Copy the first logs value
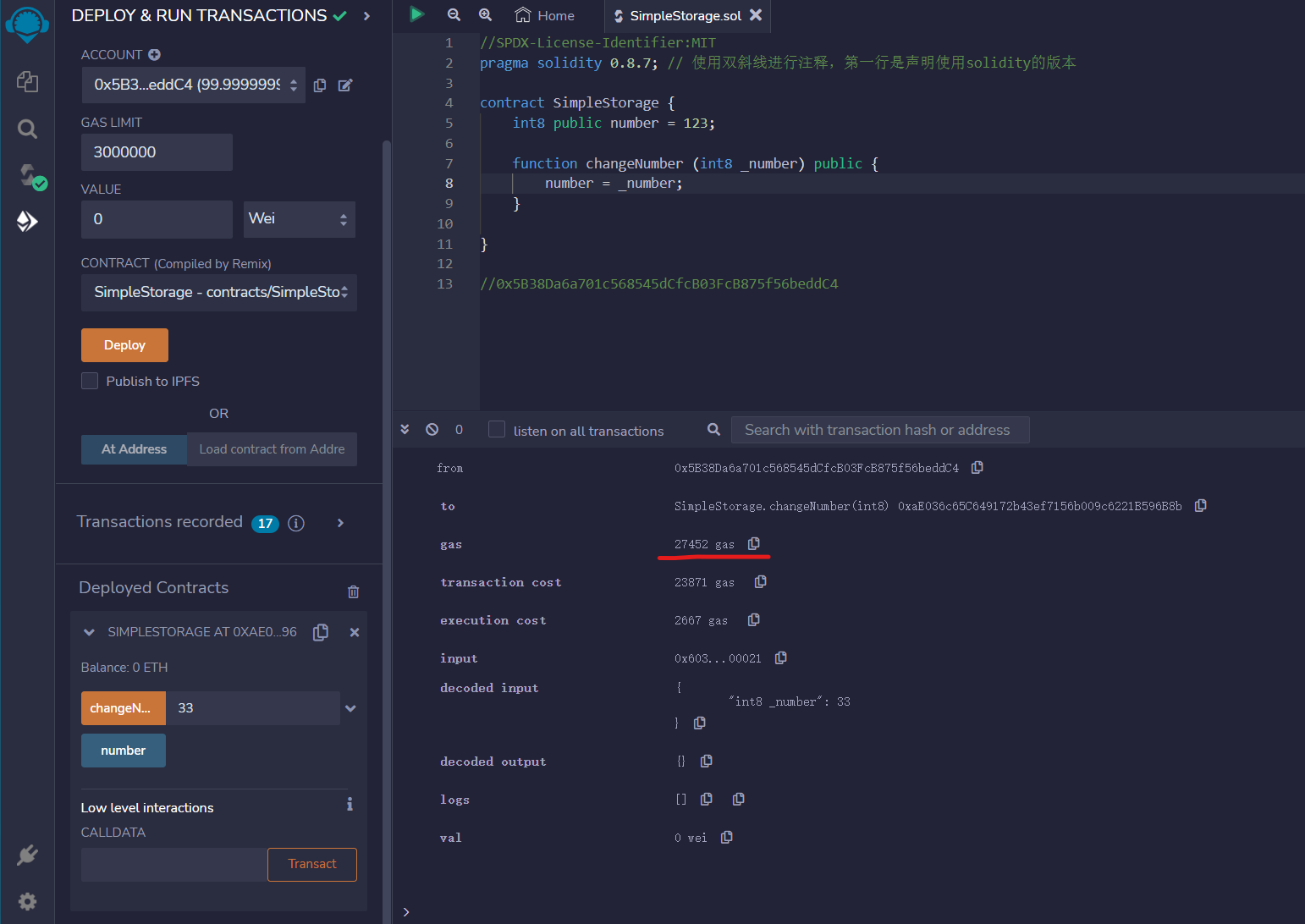 706,799
